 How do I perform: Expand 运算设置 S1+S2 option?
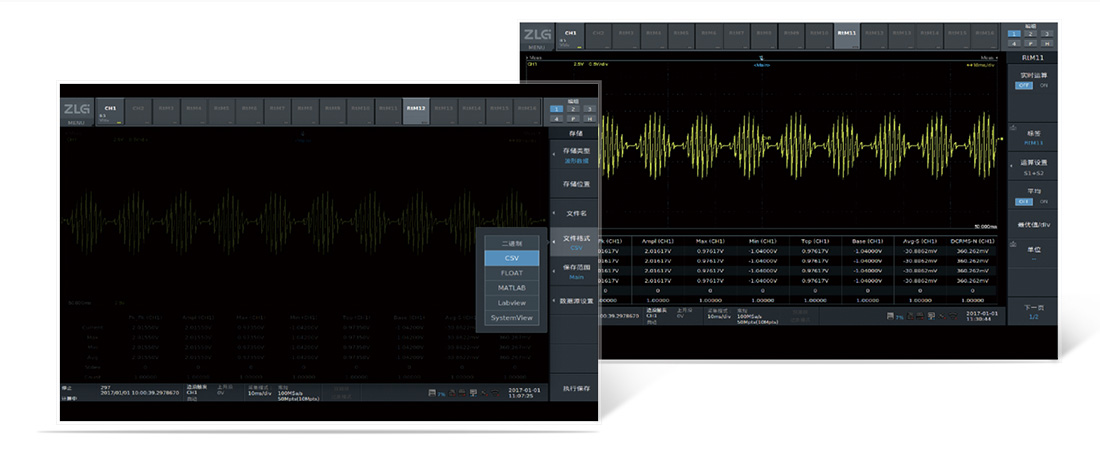[1033, 165]
